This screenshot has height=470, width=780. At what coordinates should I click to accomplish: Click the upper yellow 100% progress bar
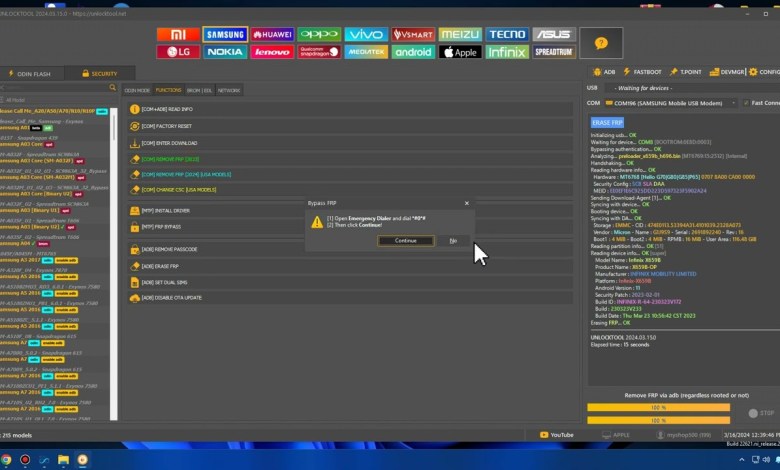658,408
